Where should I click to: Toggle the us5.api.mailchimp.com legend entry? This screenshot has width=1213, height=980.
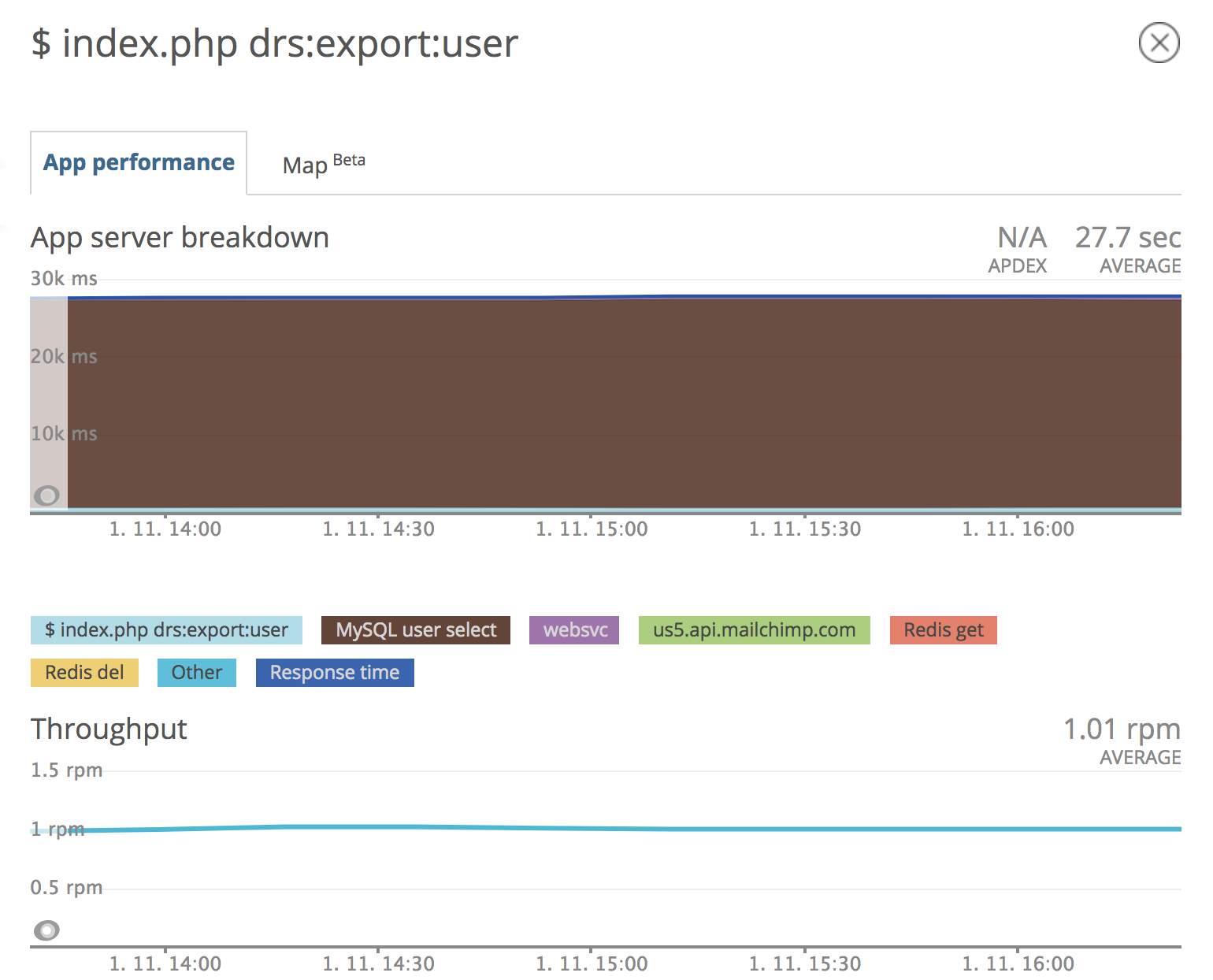coord(754,630)
